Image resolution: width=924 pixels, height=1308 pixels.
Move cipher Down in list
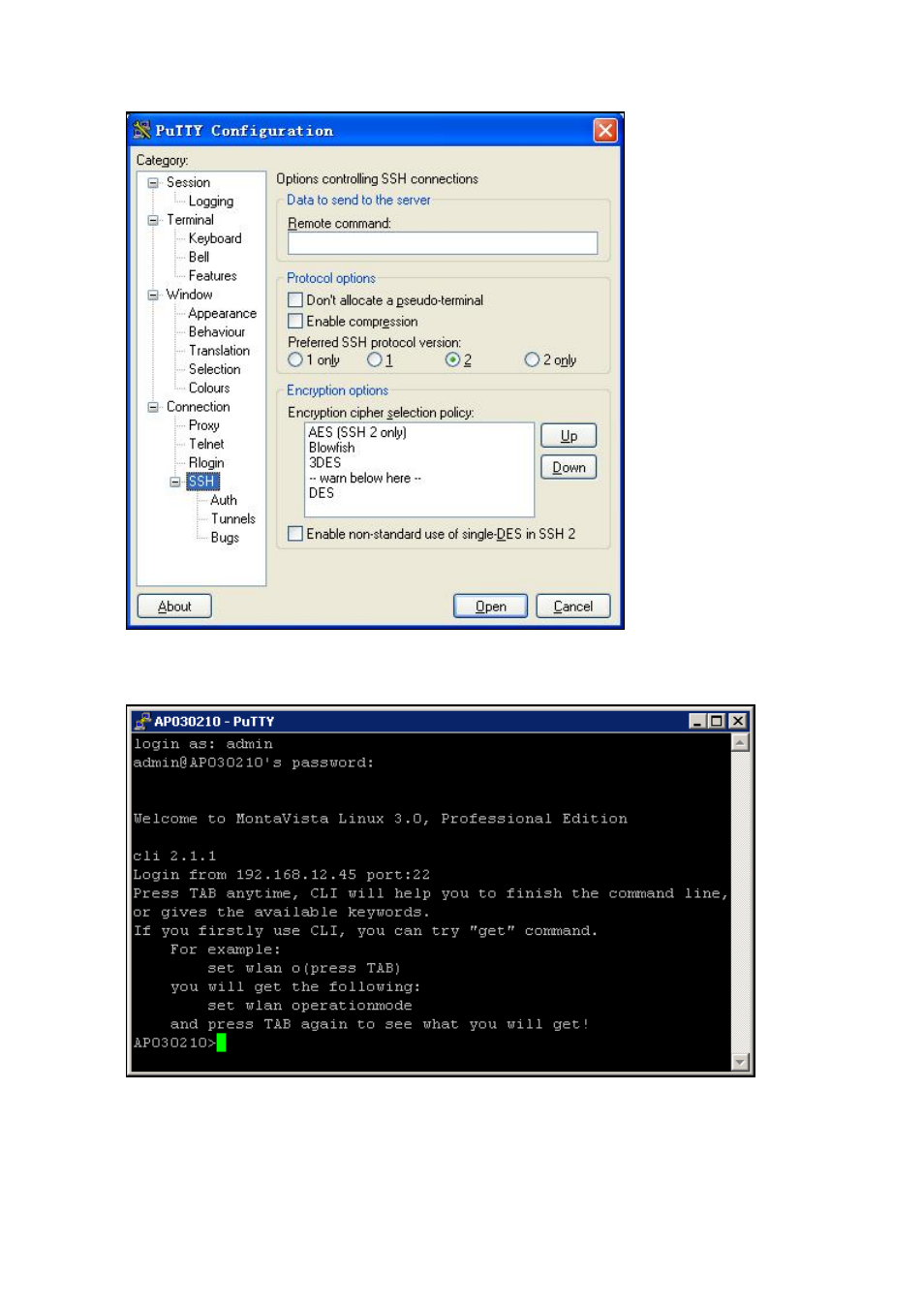tap(569, 467)
